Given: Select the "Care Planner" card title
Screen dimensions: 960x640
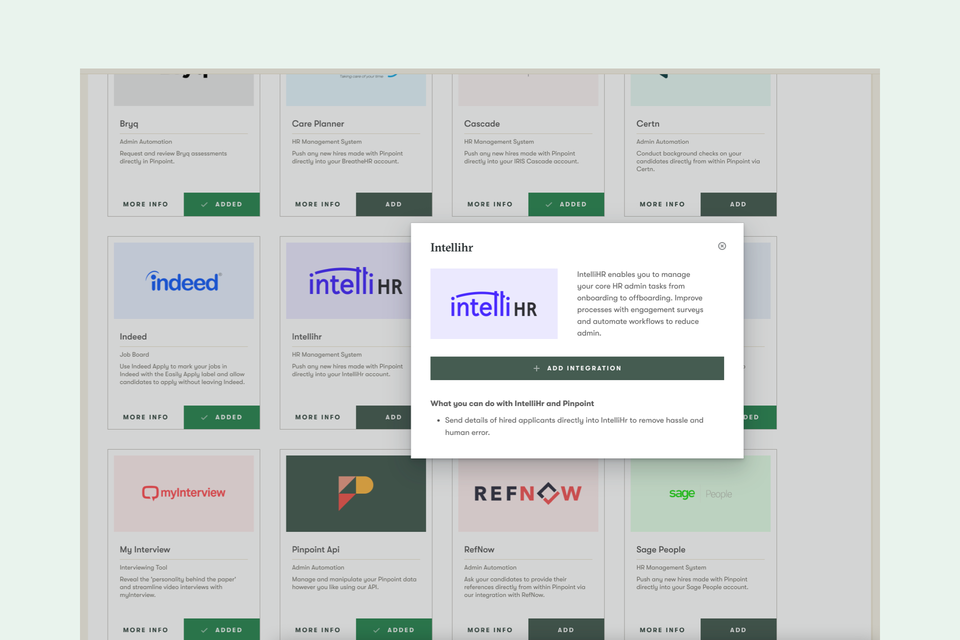Looking at the screenshot, I should [318, 124].
